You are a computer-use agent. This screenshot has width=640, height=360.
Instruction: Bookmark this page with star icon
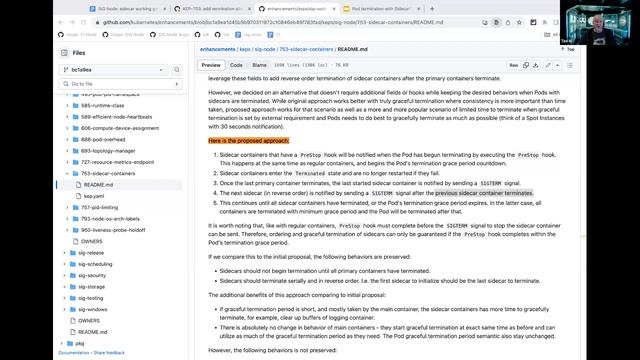pyautogui.click(x=519, y=22)
